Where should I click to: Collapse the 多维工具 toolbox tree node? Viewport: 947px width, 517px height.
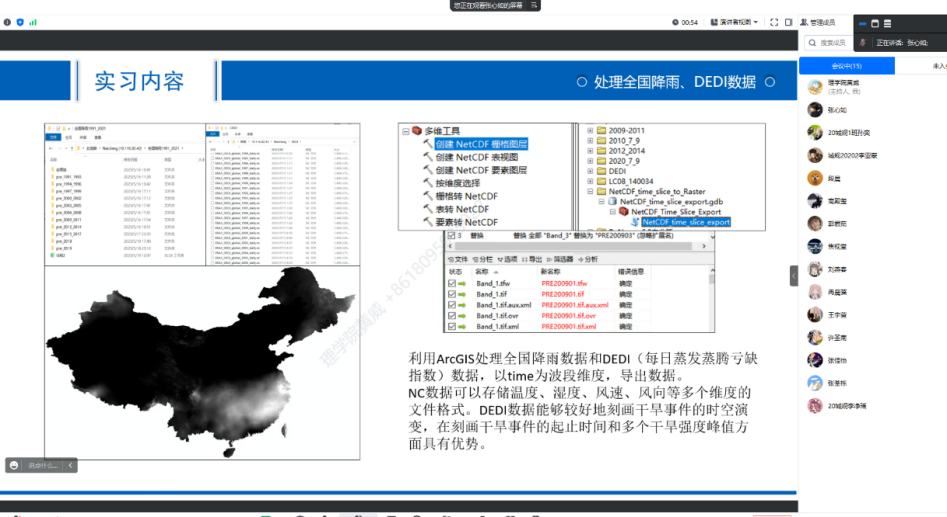404,131
